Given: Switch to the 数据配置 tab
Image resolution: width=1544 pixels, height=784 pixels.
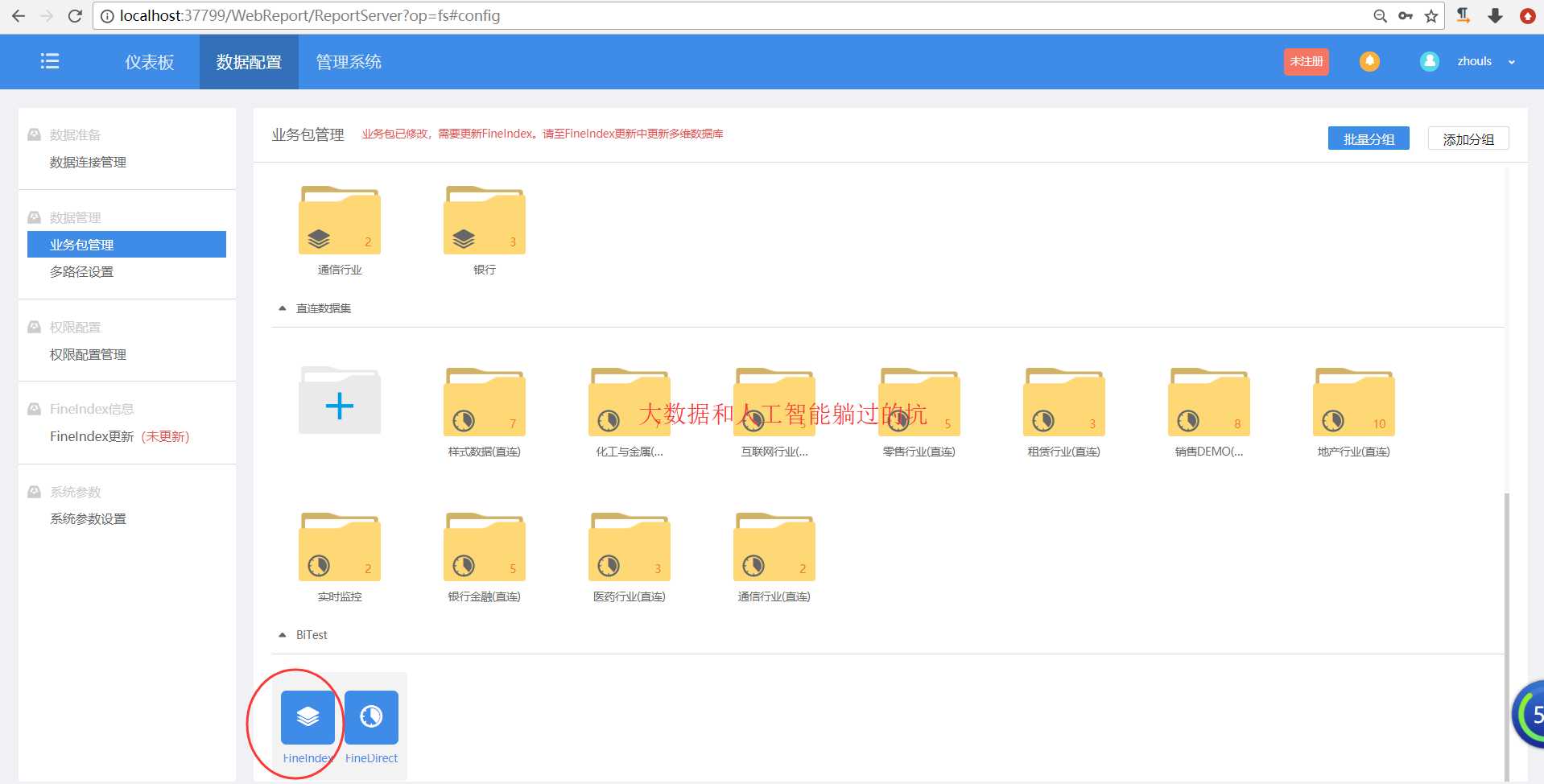Looking at the screenshot, I should coord(249,62).
